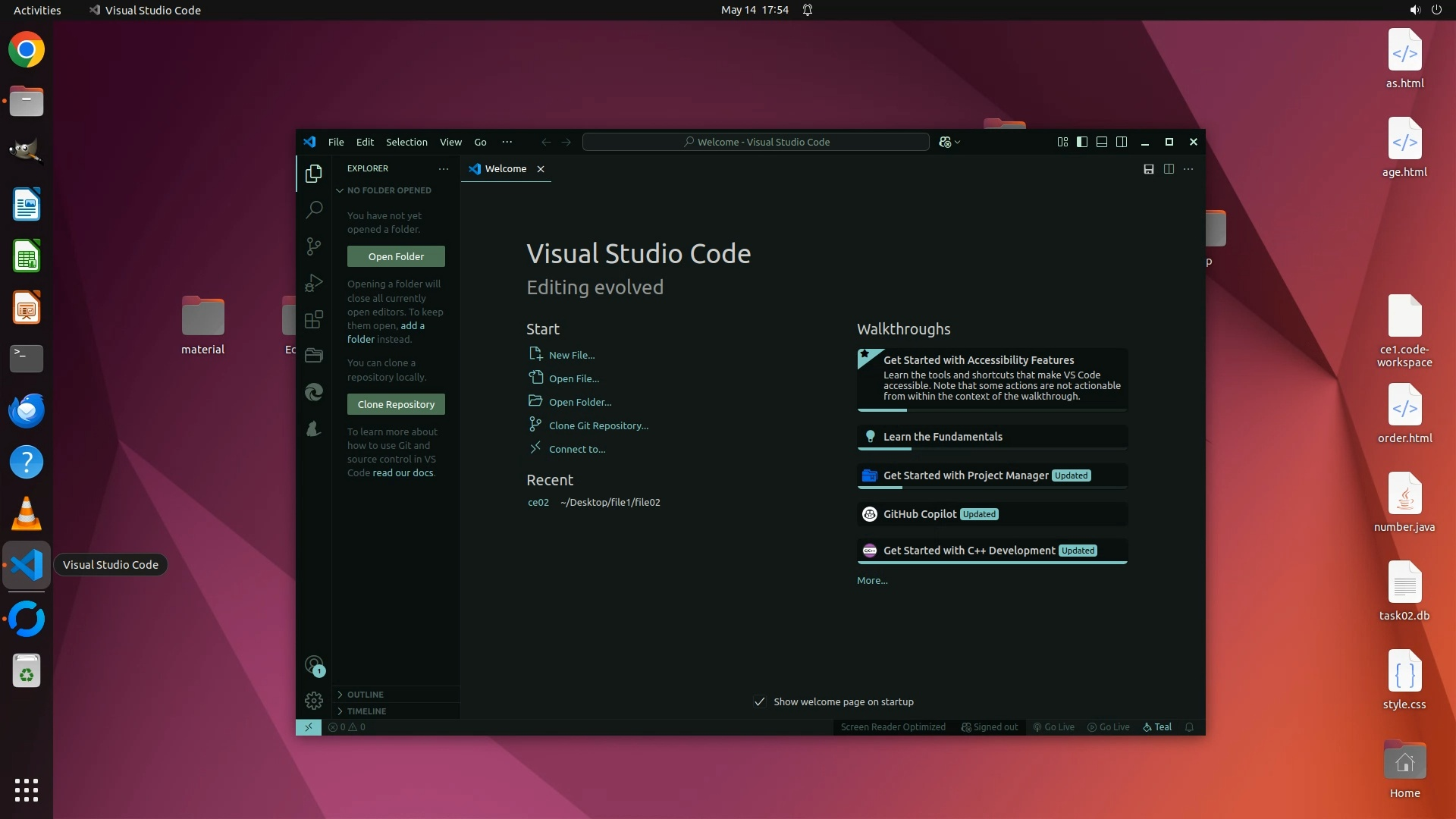The height and width of the screenshot is (819, 1456).
Task: Open the Extensions view icon
Action: pyautogui.click(x=314, y=319)
